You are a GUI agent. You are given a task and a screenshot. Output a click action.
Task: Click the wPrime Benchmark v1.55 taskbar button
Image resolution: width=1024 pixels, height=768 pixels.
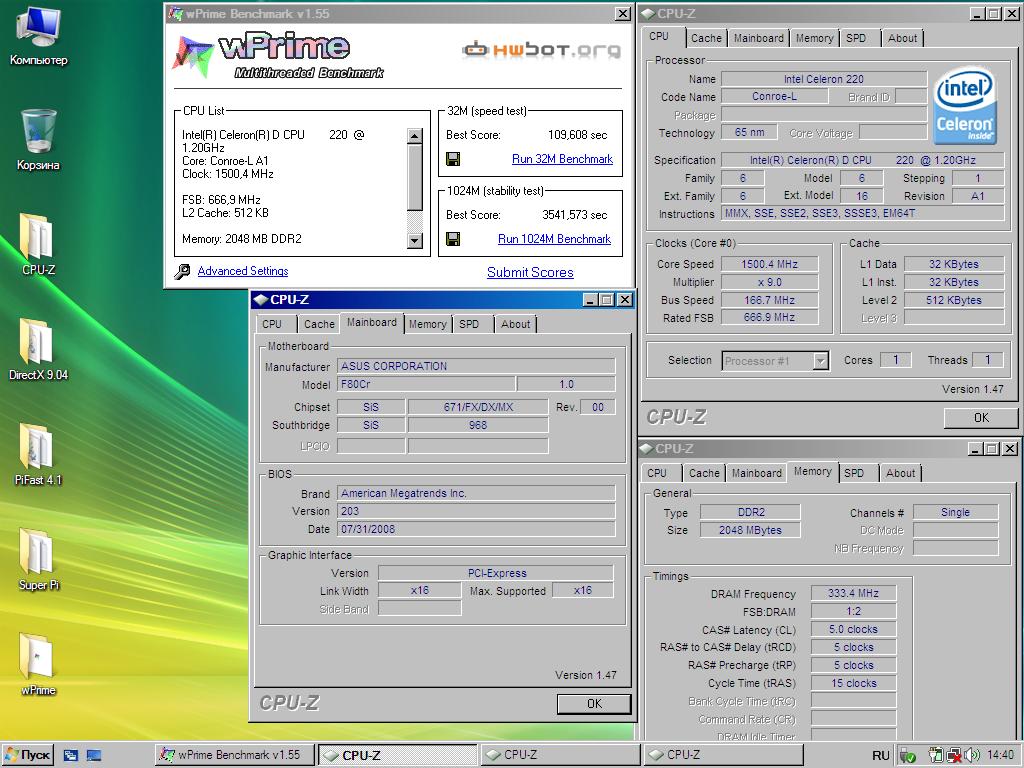[x=235, y=755]
